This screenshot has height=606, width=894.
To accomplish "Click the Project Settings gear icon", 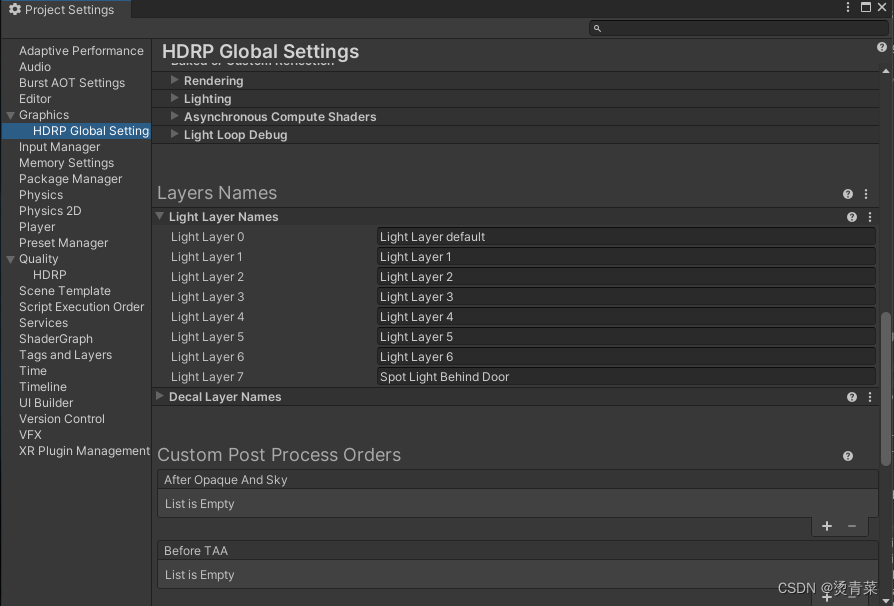I will 13,9.
